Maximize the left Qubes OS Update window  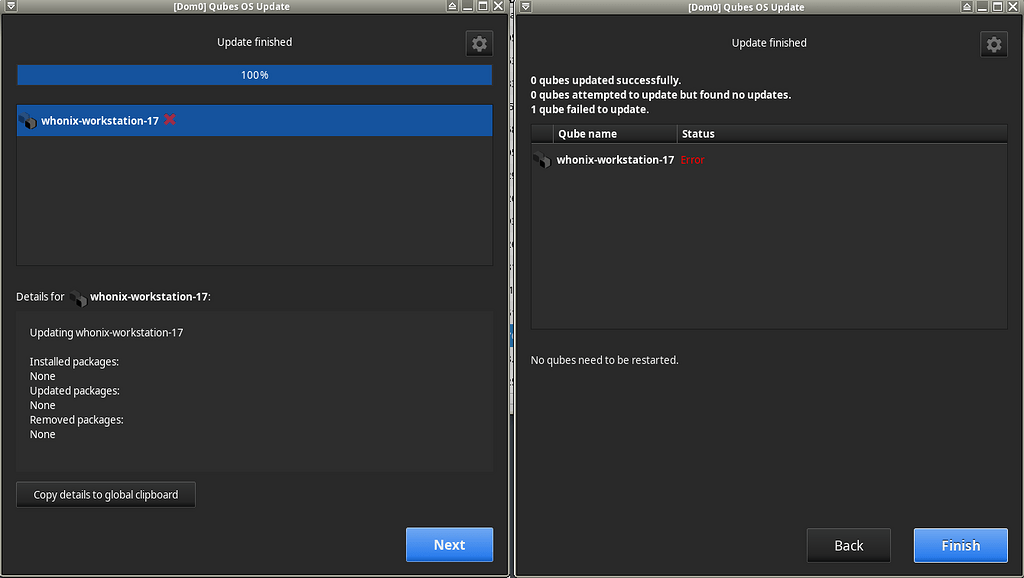coord(483,6)
